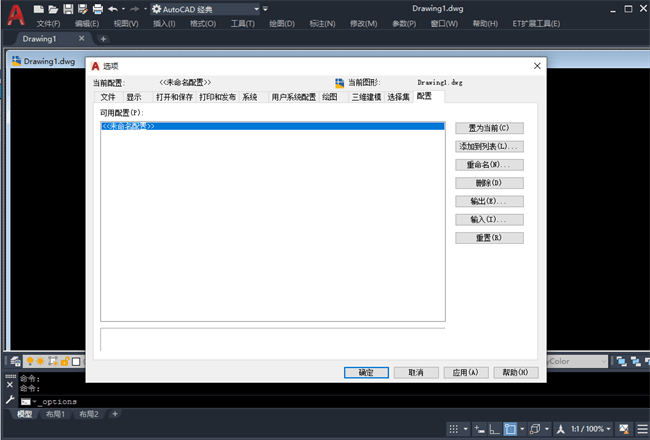Screen dimensions: 650x440
Task: Open the 窗口(W) menu
Action: click(x=444, y=24)
